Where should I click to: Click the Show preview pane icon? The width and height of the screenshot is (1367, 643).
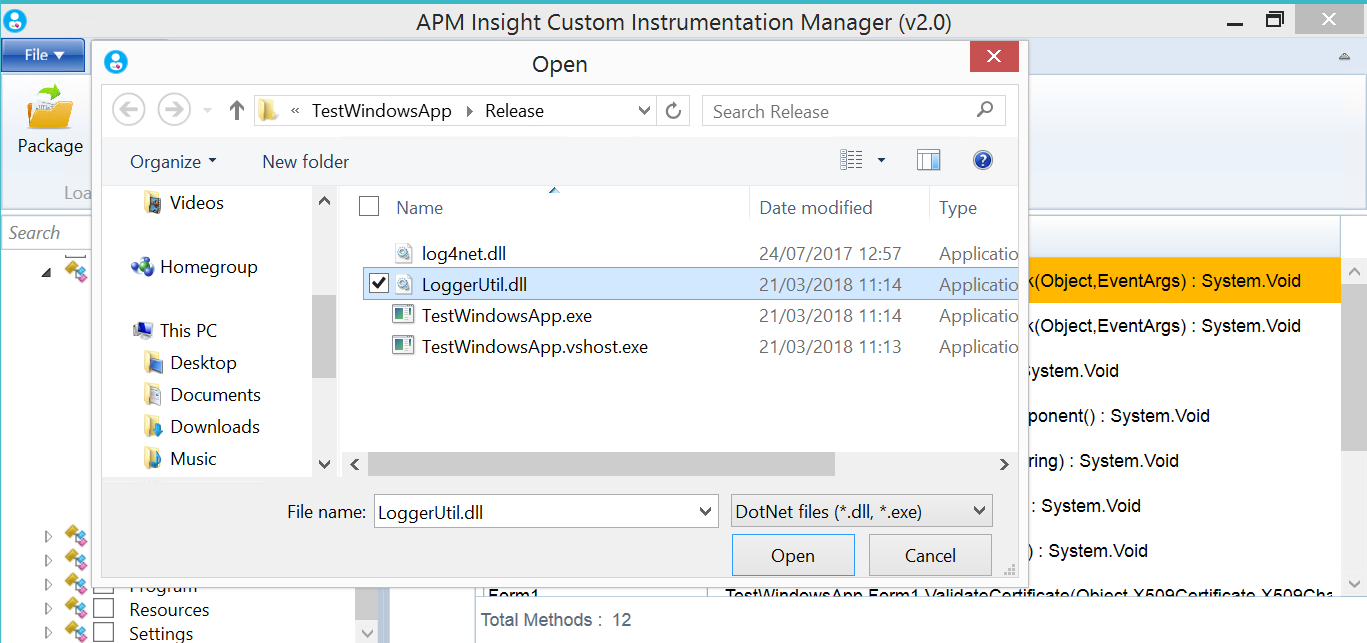coord(928,159)
